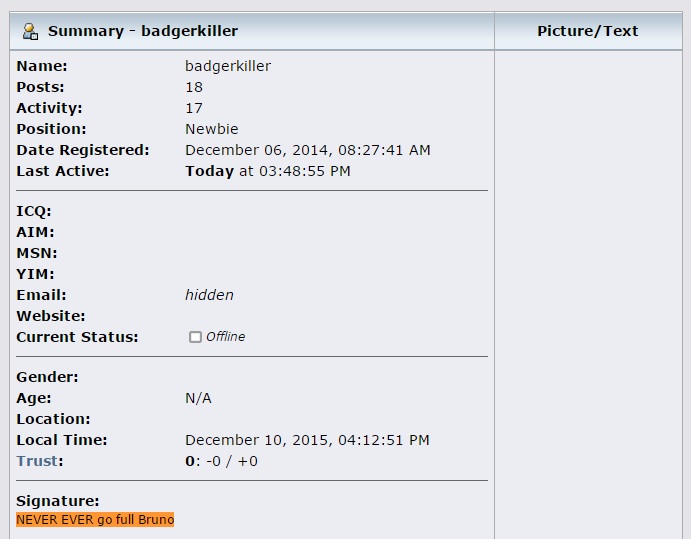
Task: Click the Website label
Action: [x=51, y=316]
